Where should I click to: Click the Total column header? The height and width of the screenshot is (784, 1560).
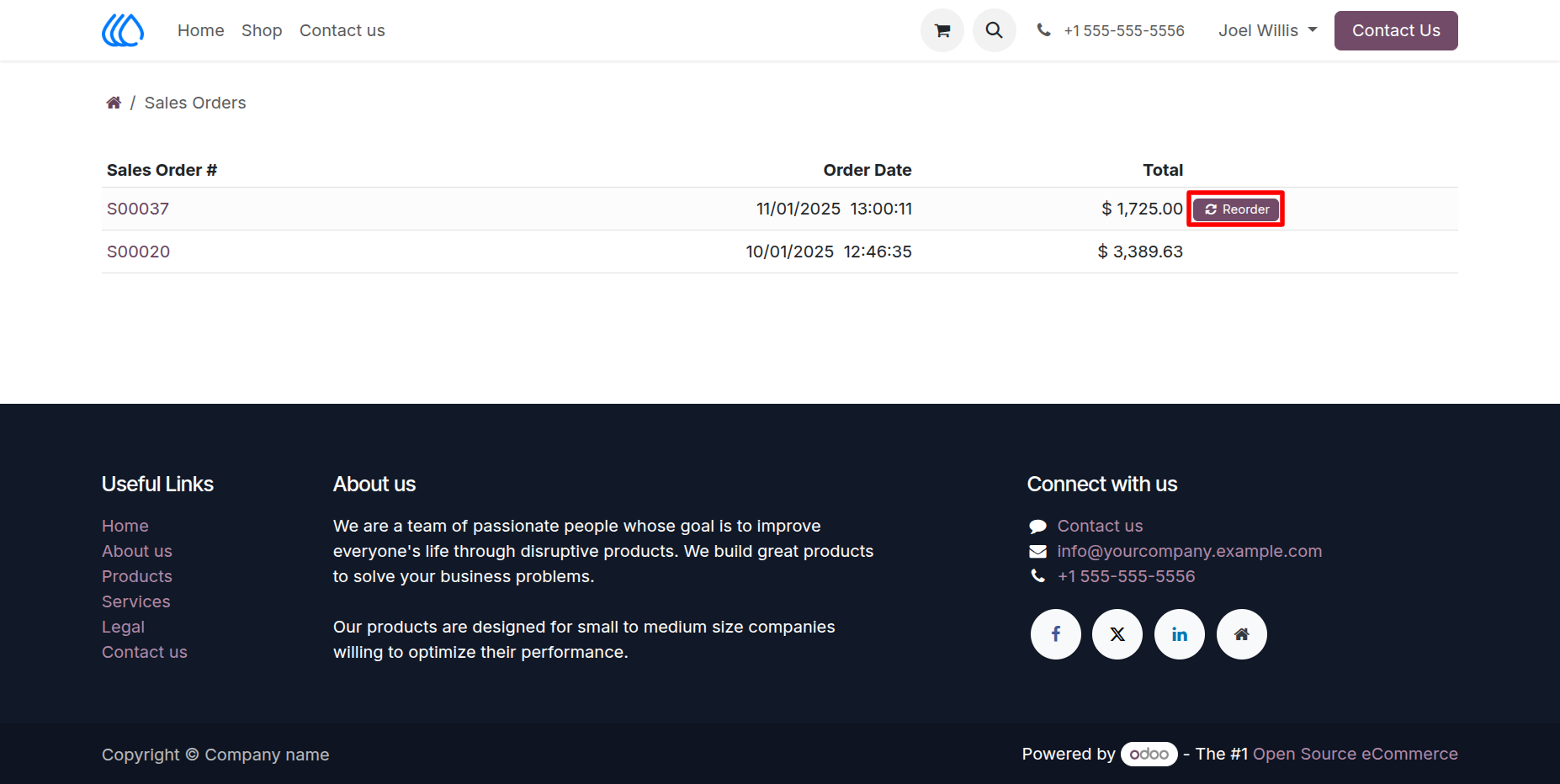(1163, 170)
